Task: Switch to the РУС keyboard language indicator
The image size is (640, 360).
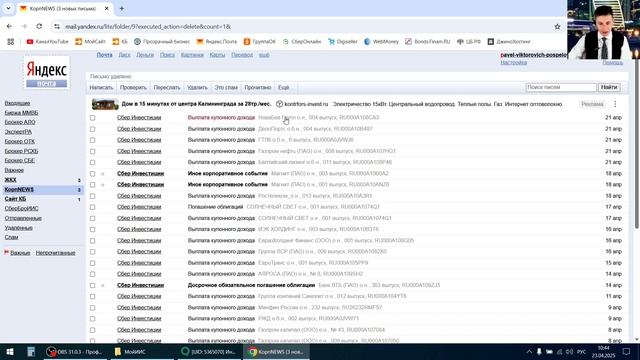Action: [x=581, y=351]
